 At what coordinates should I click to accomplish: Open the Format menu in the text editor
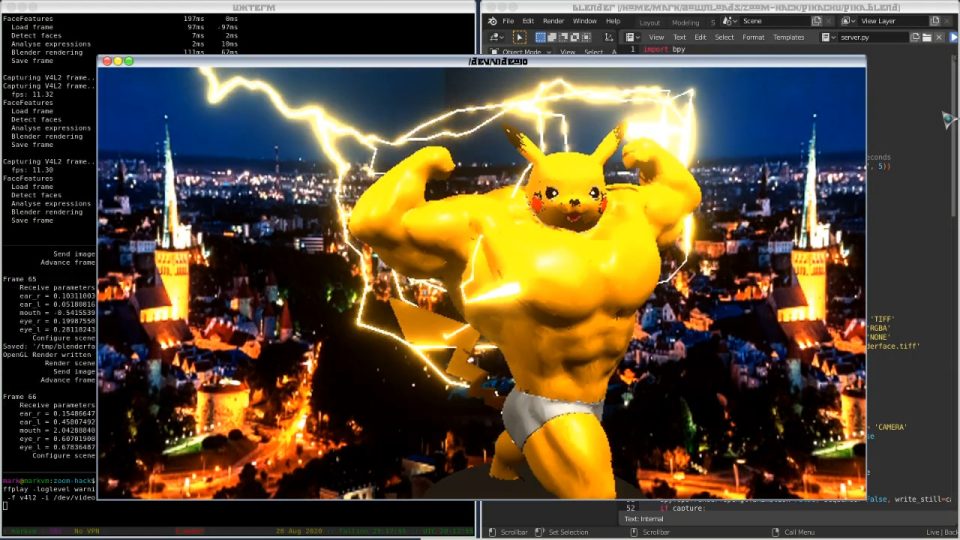click(753, 37)
